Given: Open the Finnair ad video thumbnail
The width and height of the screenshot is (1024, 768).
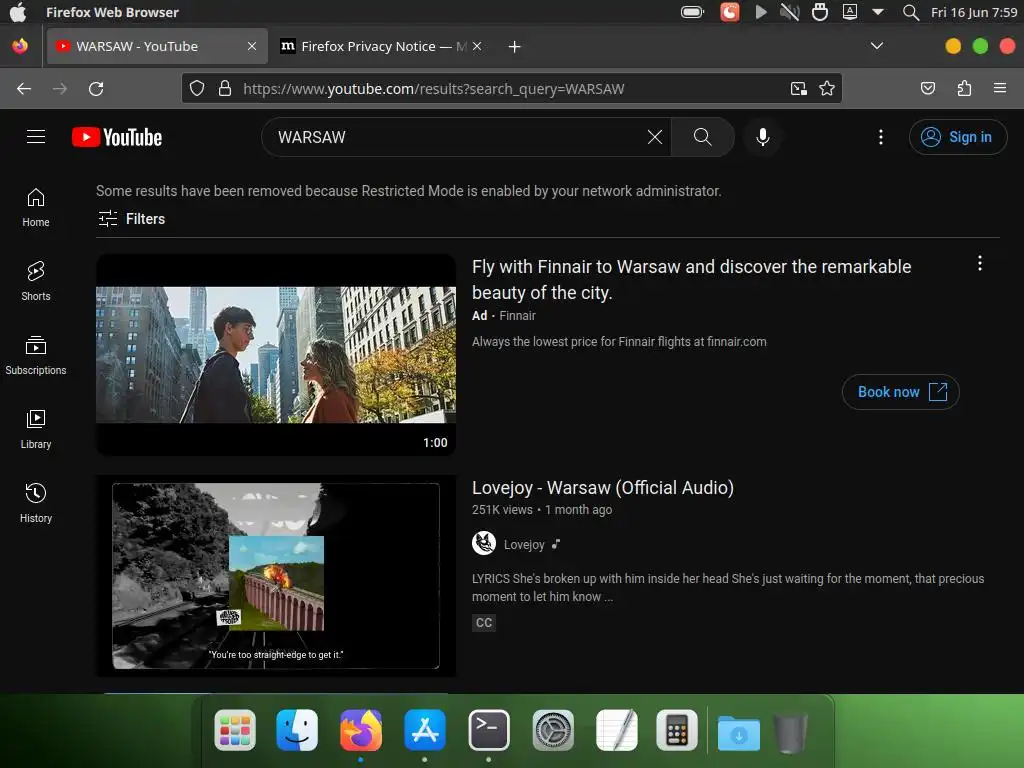Looking at the screenshot, I should [x=276, y=355].
